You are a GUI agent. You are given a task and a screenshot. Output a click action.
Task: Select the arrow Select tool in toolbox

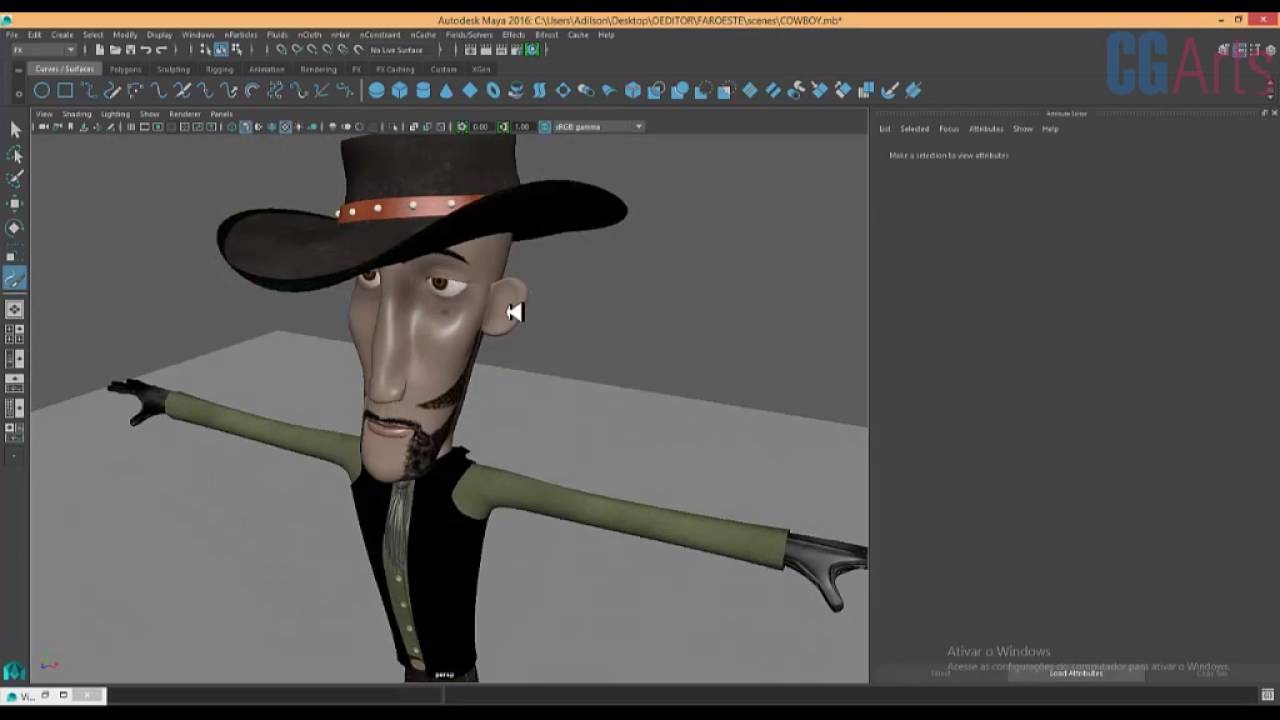(15, 129)
